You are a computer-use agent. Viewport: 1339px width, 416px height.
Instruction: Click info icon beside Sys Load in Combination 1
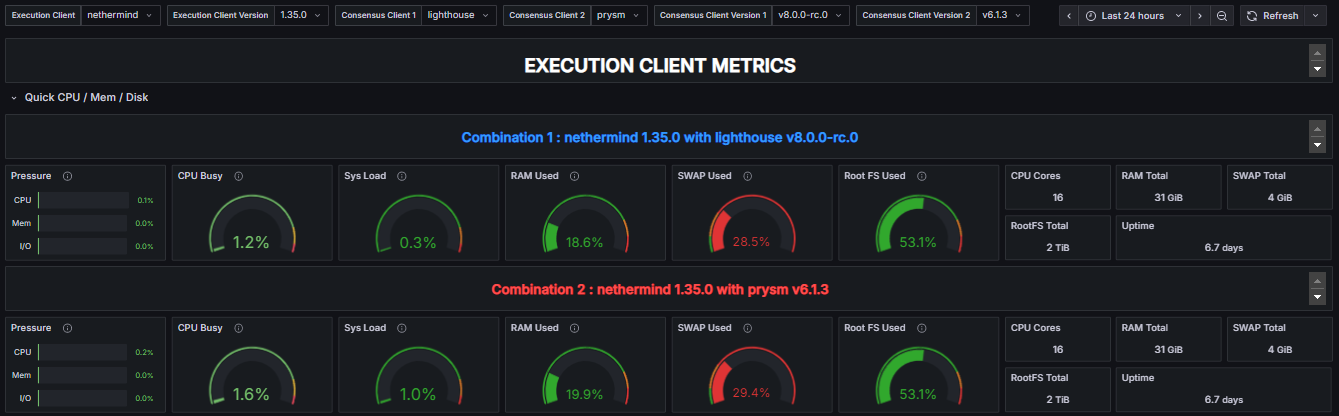pos(401,176)
